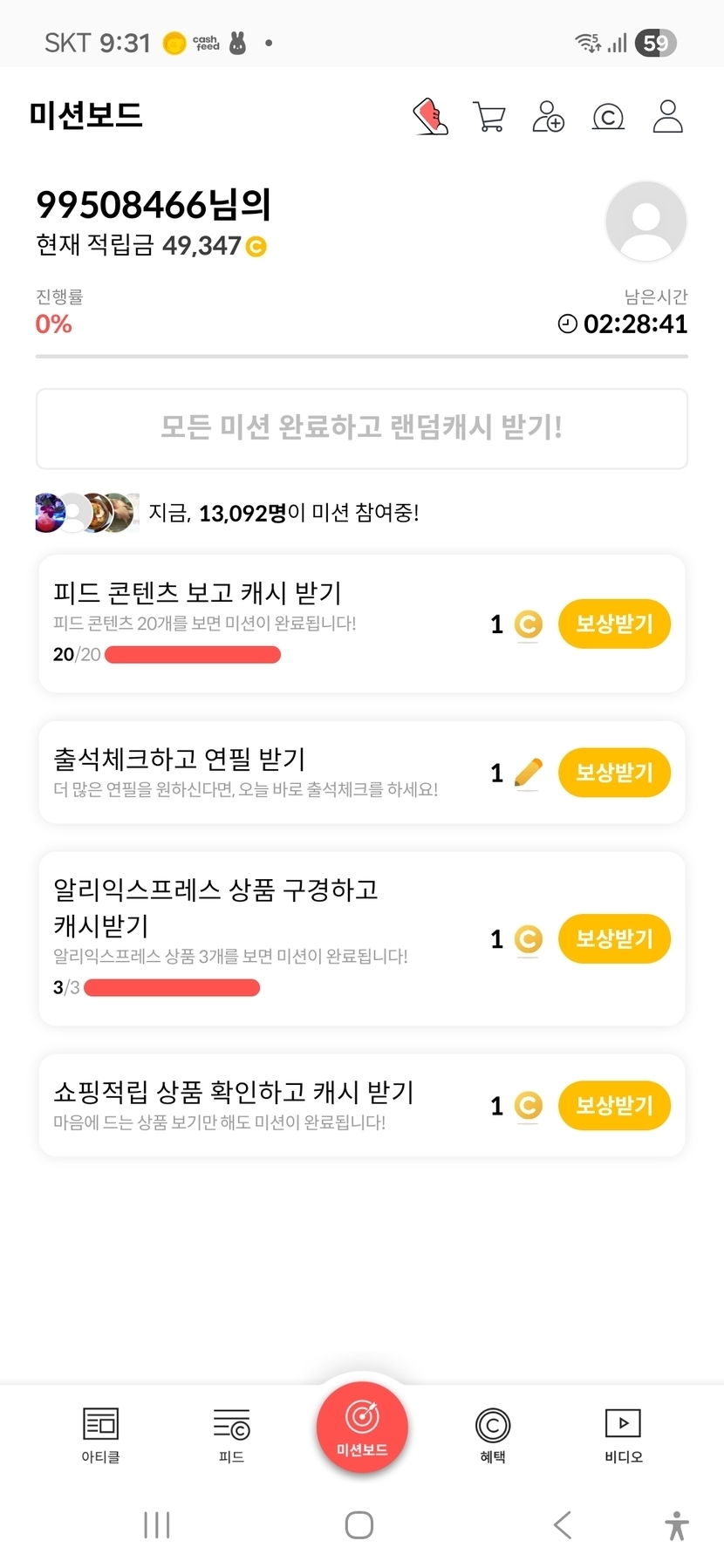Claim reward for AliExpress products mission
Viewport: 724px width, 1568px height.
pos(614,938)
